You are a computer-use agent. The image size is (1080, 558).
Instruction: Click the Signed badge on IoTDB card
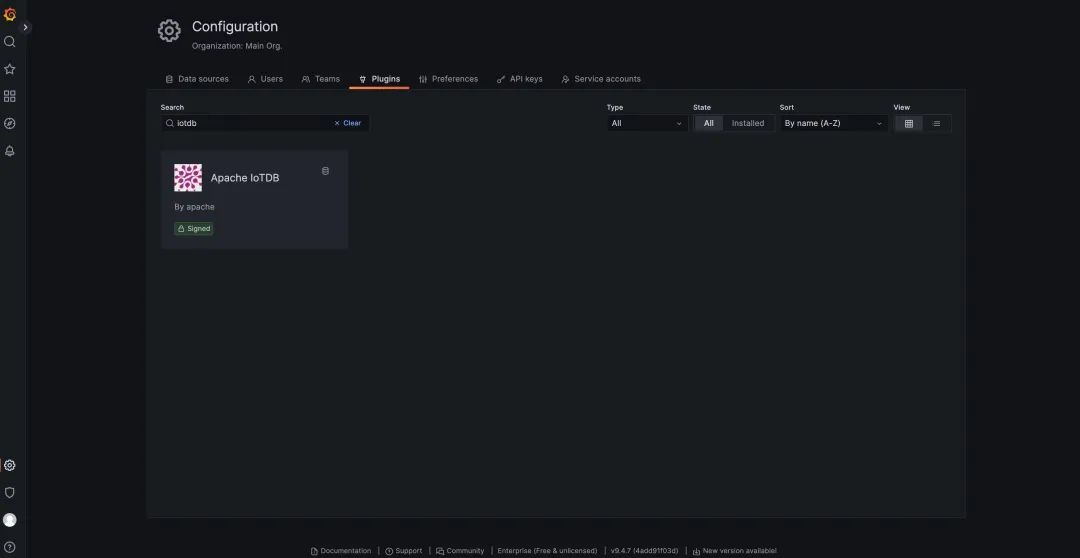click(194, 229)
